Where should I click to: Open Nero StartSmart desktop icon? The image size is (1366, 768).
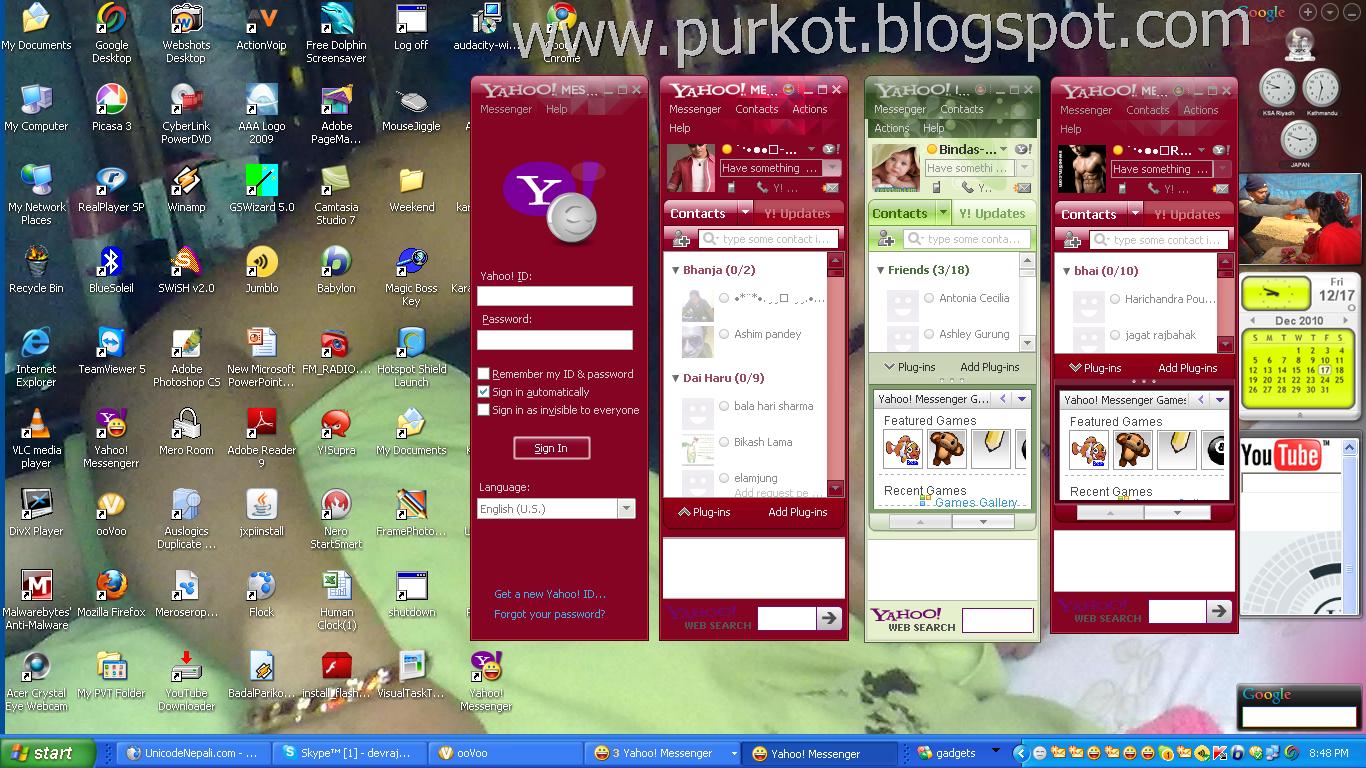pyautogui.click(x=336, y=519)
